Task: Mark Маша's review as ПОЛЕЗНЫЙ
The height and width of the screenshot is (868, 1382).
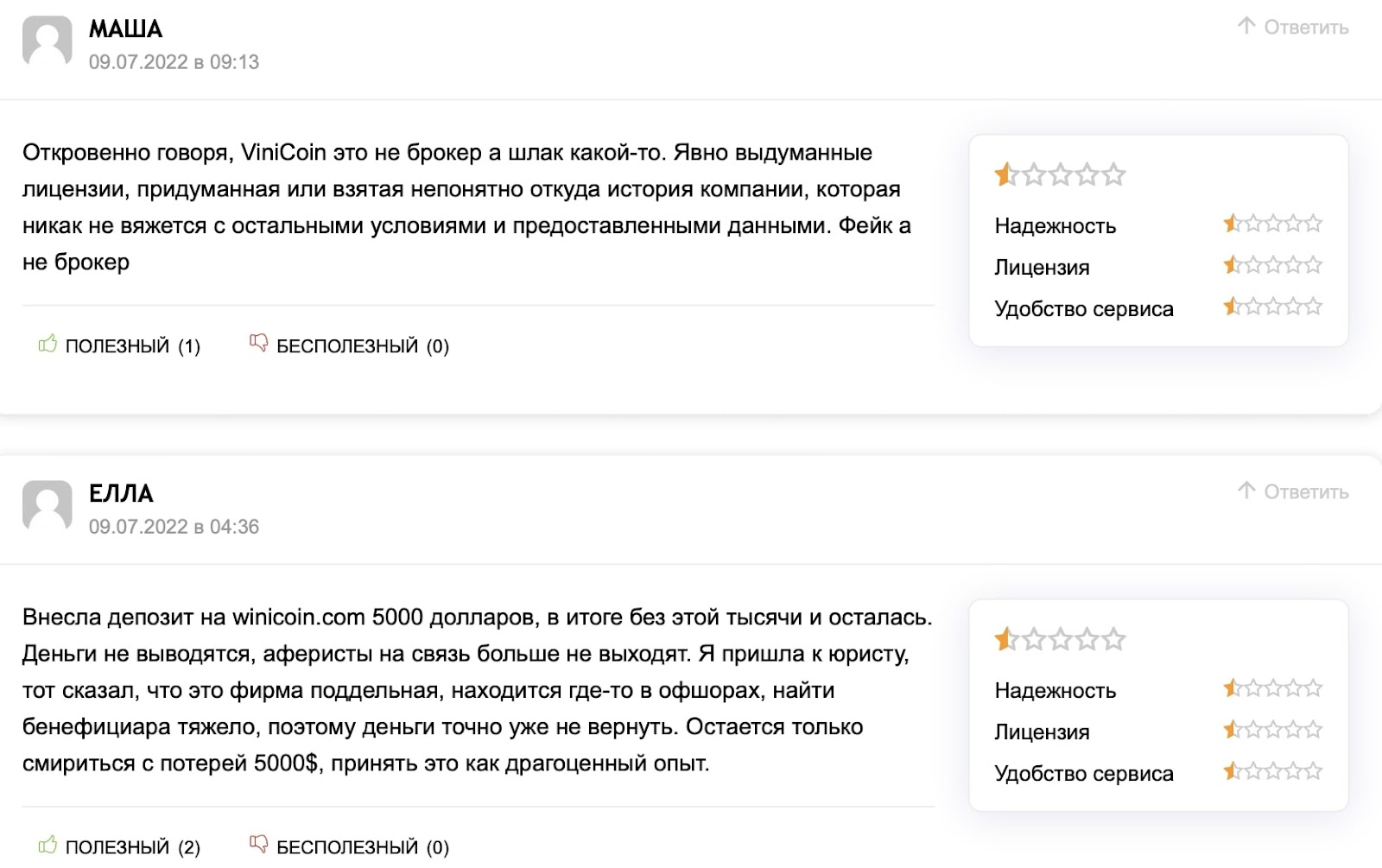Action: point(119,345)
